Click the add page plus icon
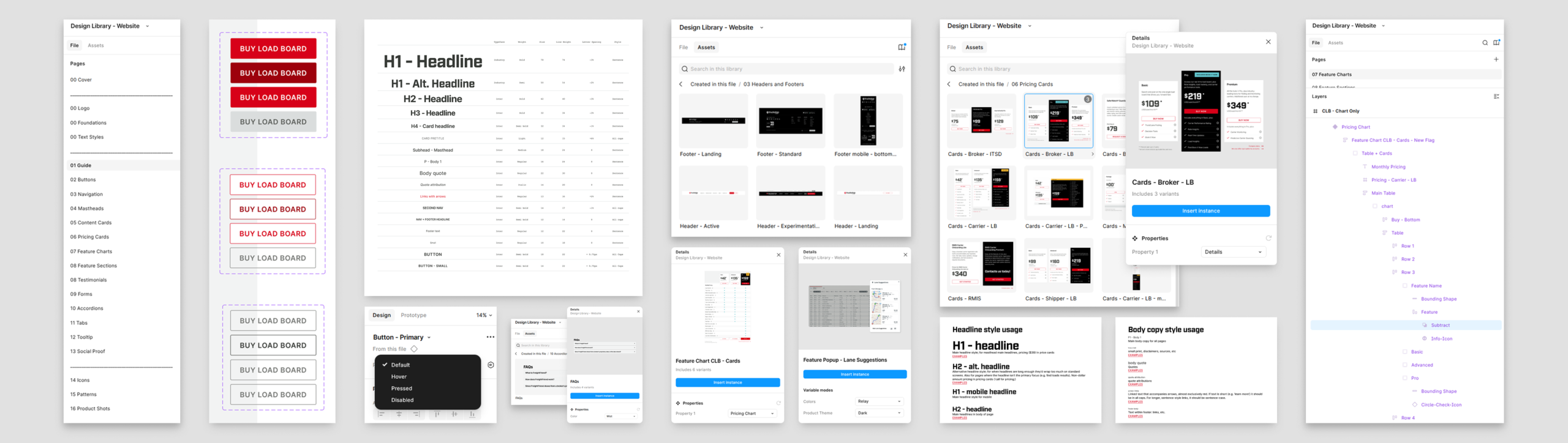This screenshot has width=1568, height=443. coord(1496,59)
